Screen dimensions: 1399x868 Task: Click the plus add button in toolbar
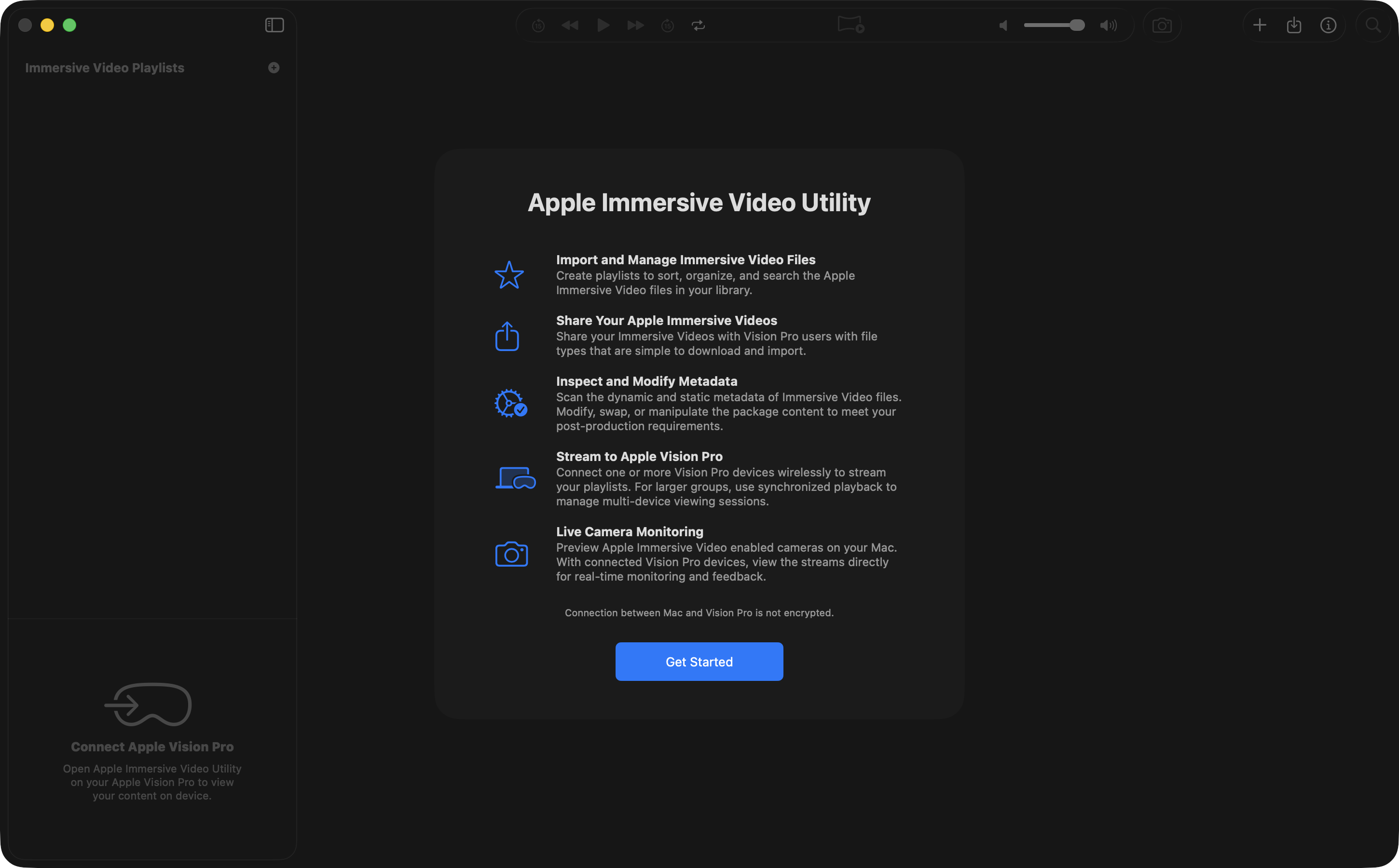(1260, 25)
